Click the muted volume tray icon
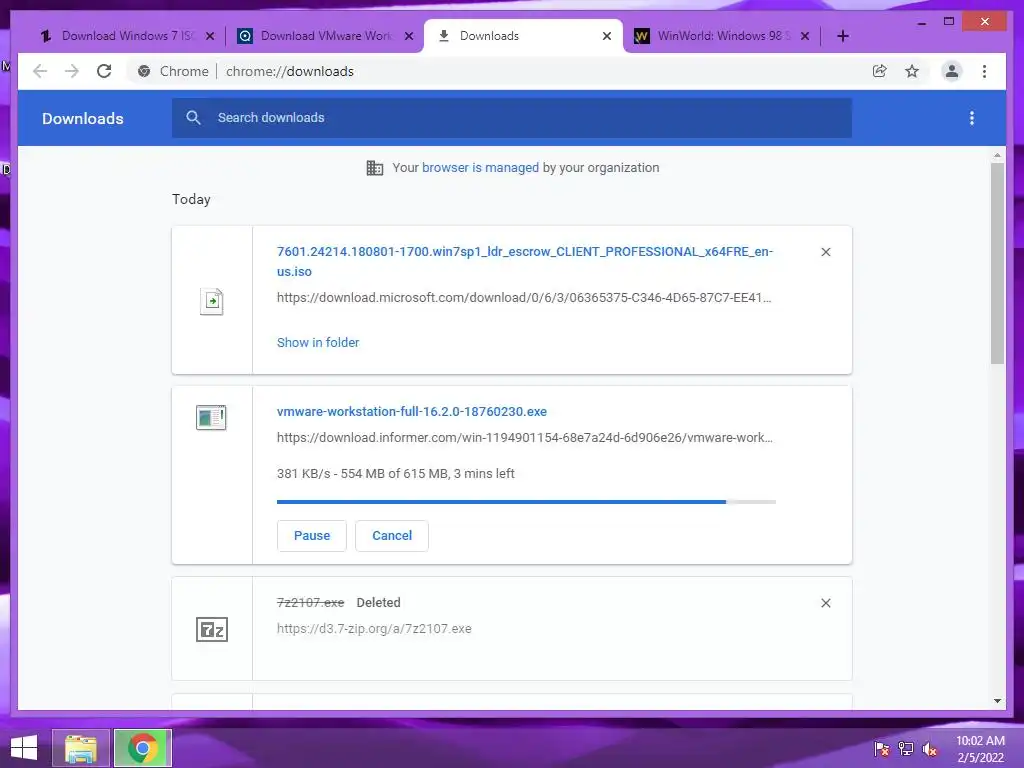Viewport: 1024px width, 768px height. click(x=930, y=748)
